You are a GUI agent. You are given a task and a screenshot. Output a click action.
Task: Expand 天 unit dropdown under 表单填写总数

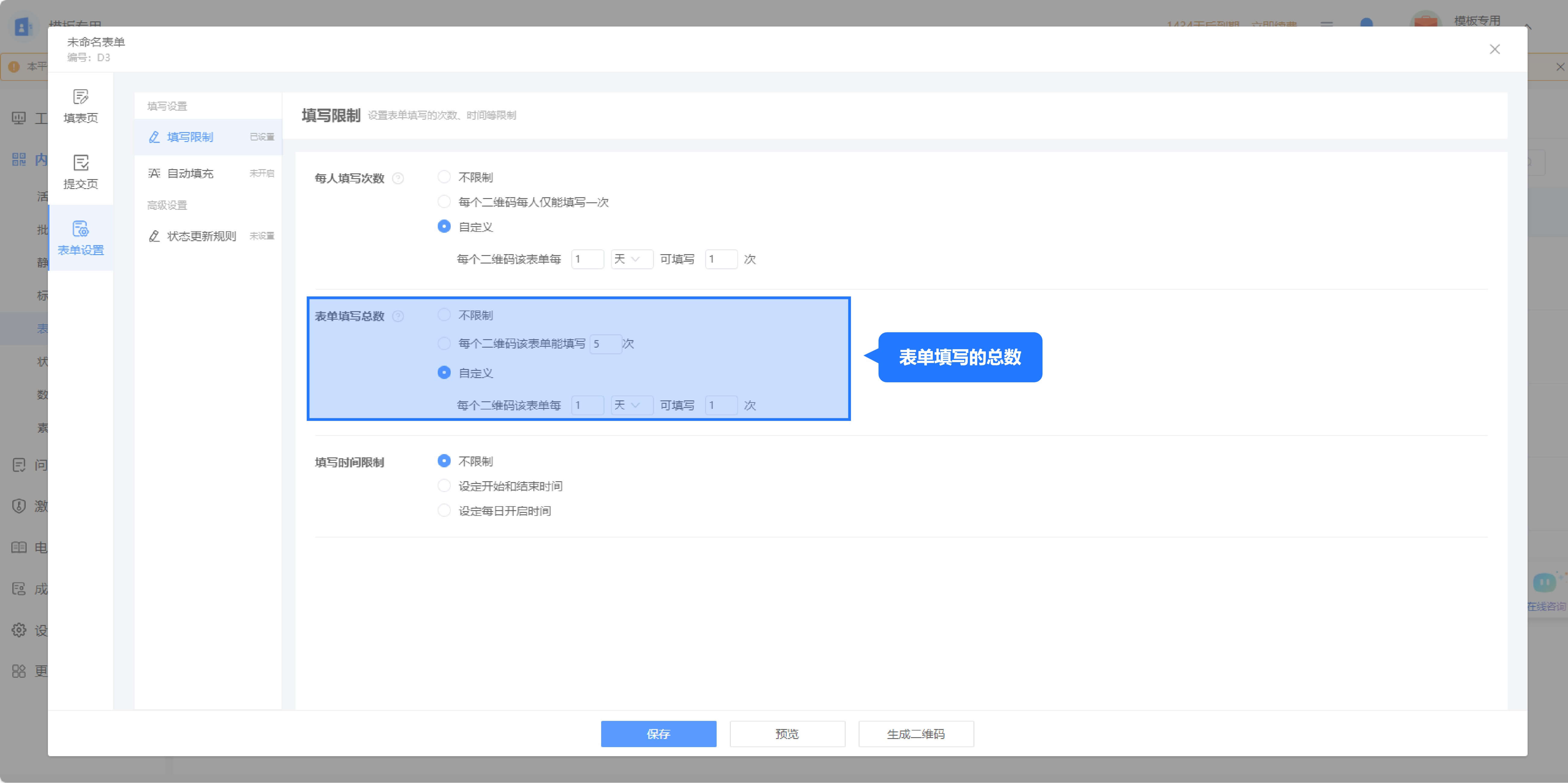pos(631,406)
